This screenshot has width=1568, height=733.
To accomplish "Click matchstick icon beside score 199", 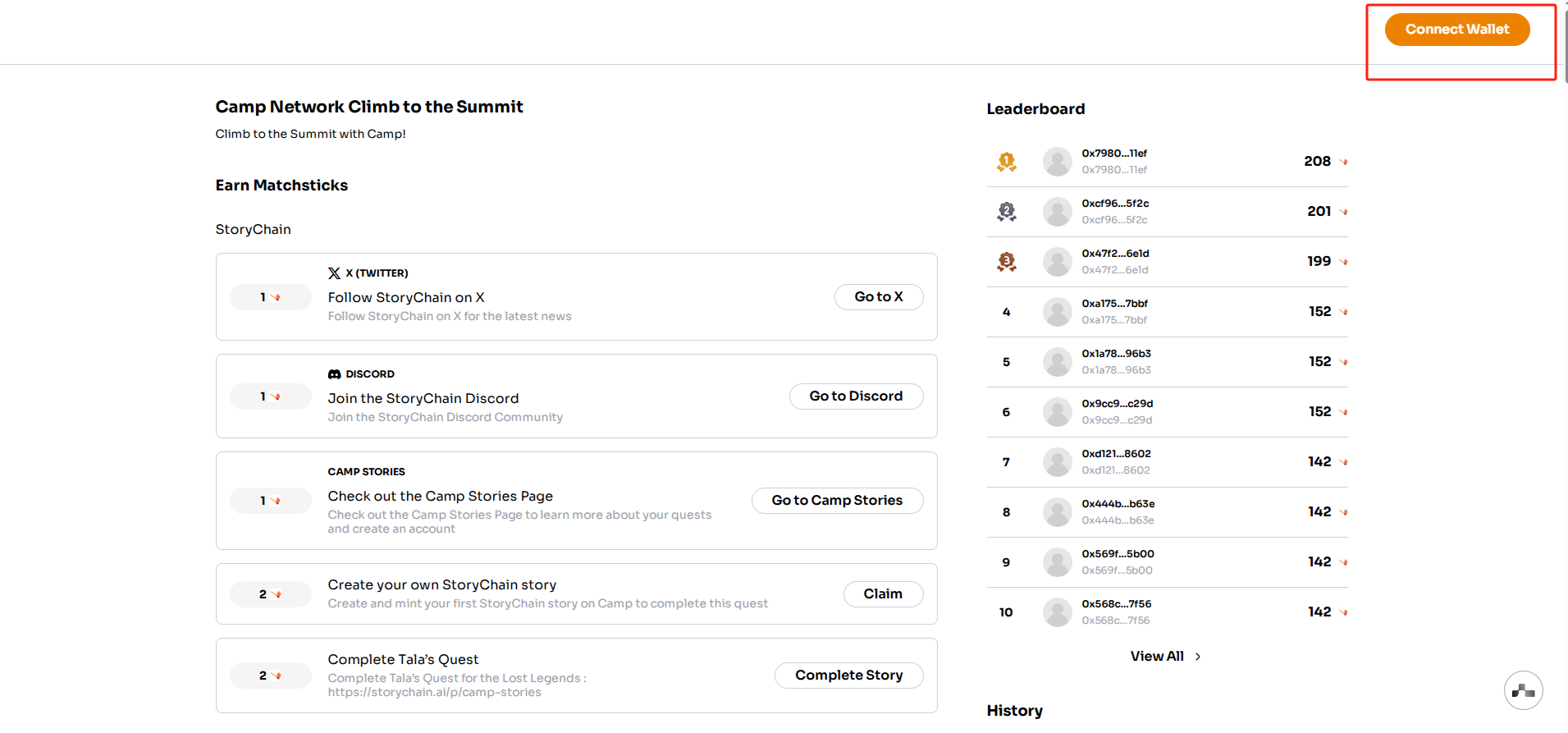I will pyautogui.click(x=1344, y=262).
